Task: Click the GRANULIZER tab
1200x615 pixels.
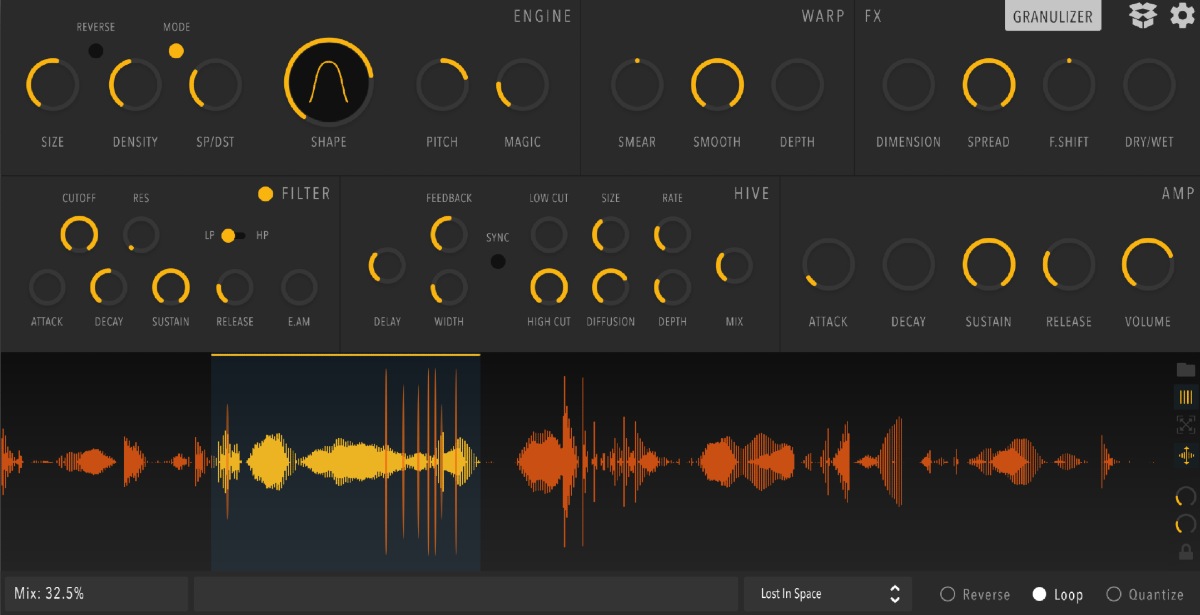Action: (x=1052, y=16)
